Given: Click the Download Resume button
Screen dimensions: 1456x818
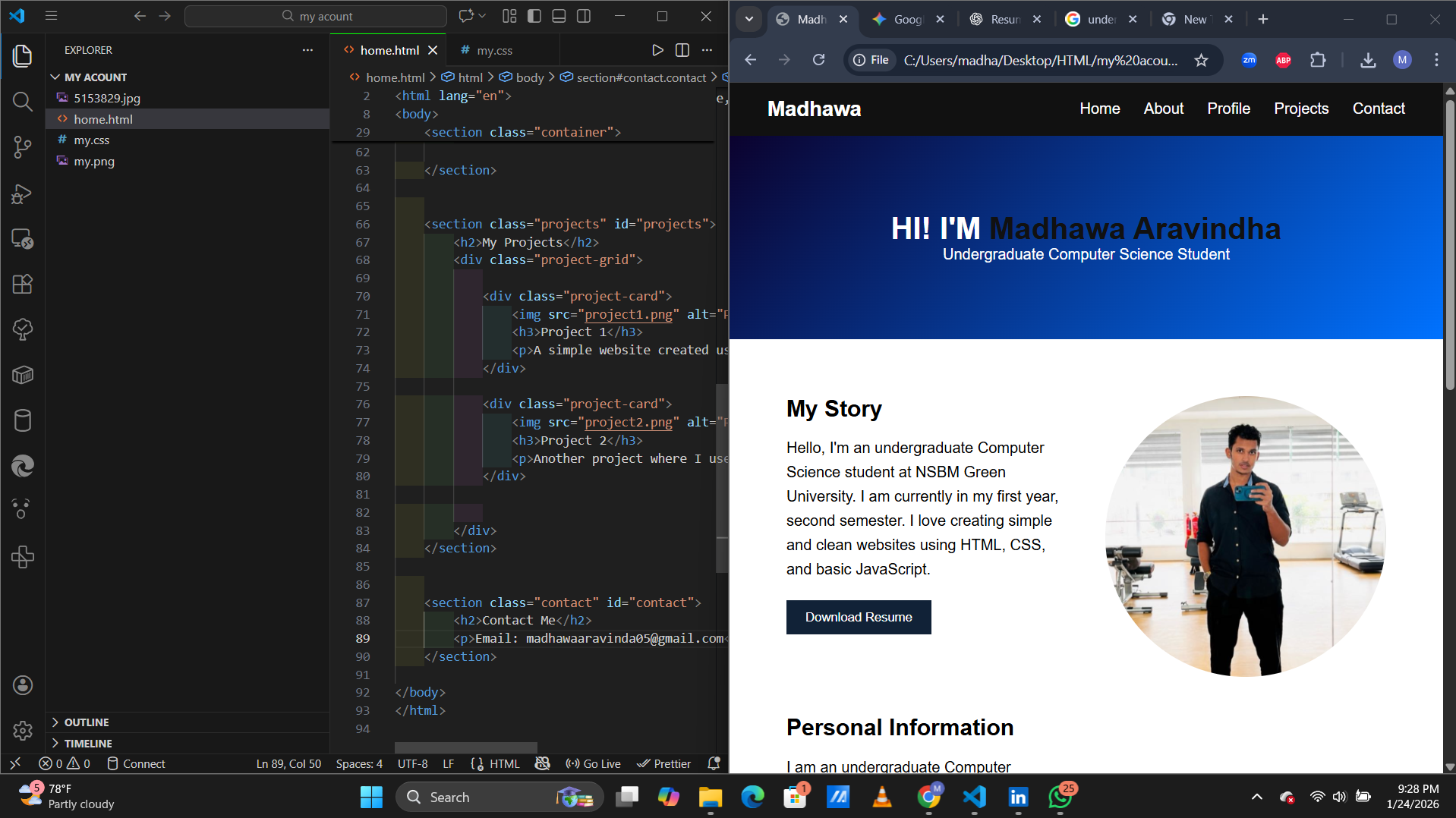Looking at the screenshot, I should (858, 617).
